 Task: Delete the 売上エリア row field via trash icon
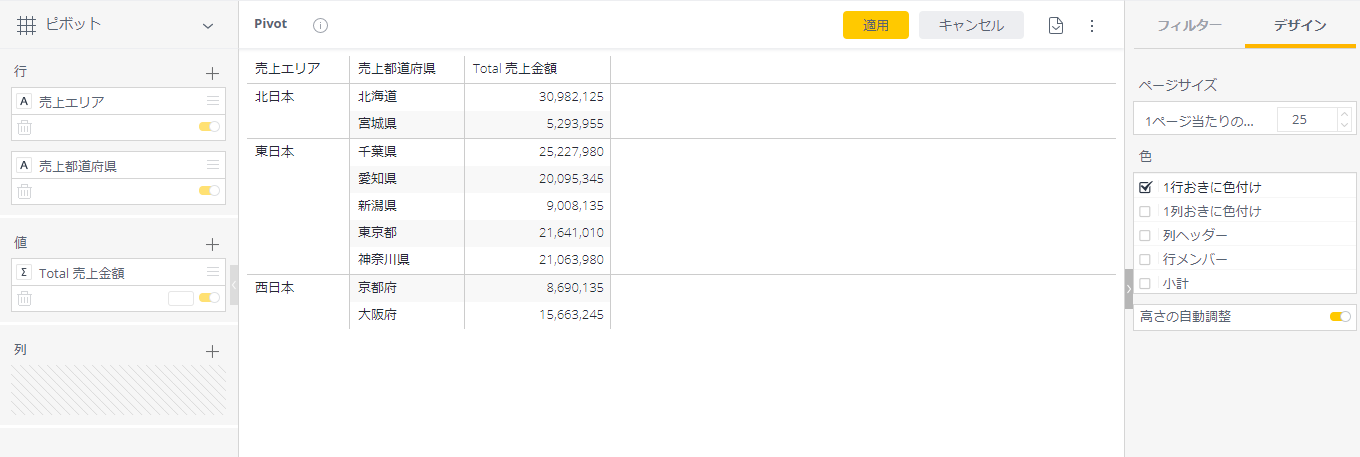(x=25, y=127)
